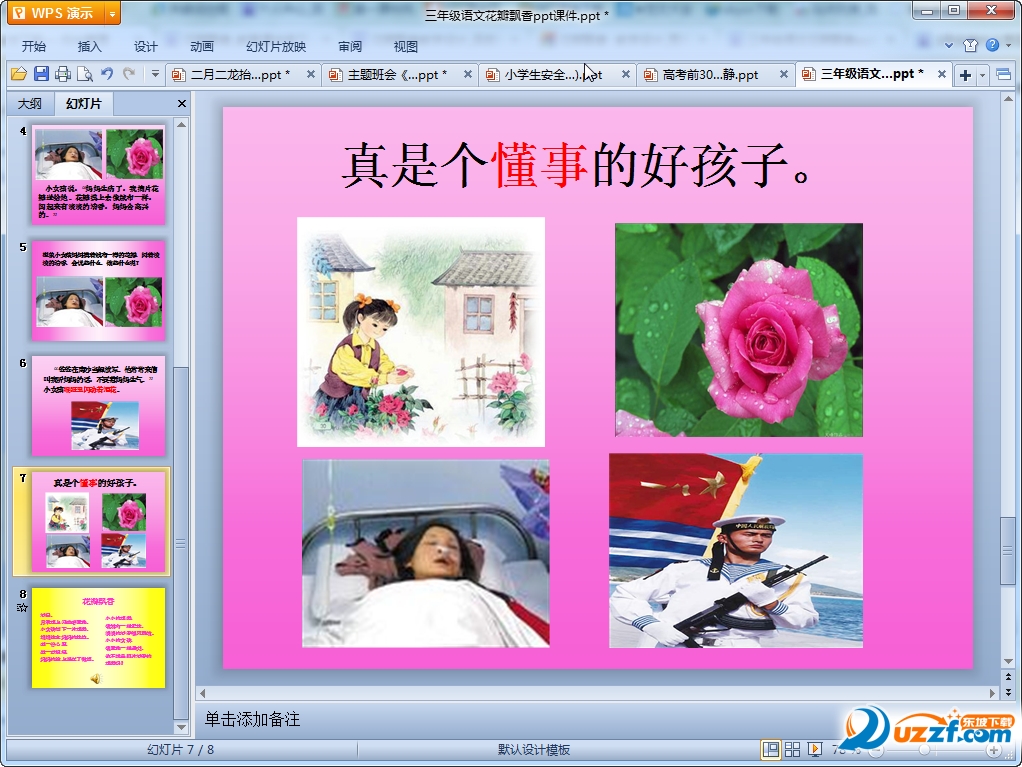
Task: Click the slide title text 真是个懂事的好孩子
Action: tap(576, 166)
